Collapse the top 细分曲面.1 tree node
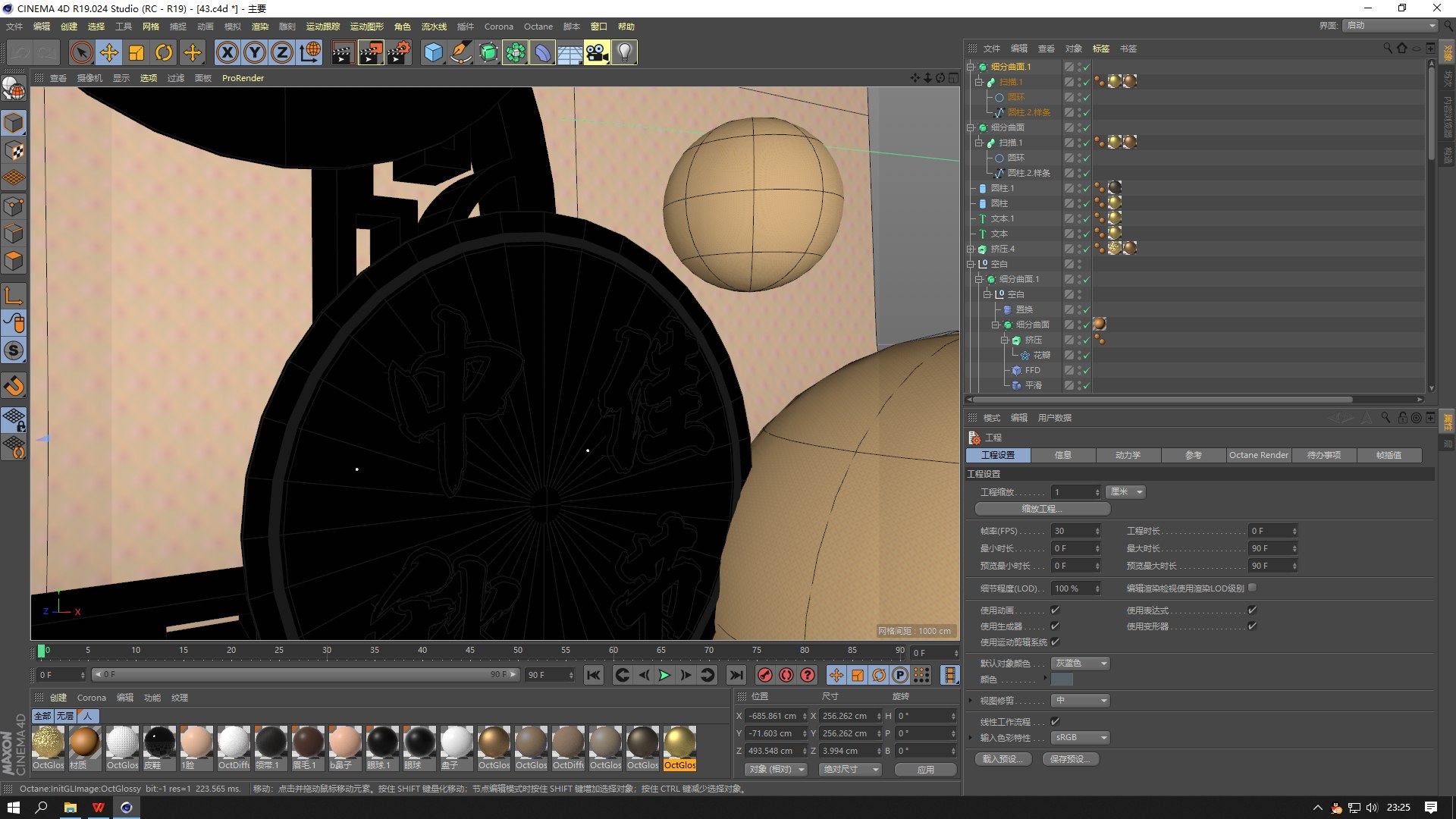The image size is (1456, 819). [971, 67]
